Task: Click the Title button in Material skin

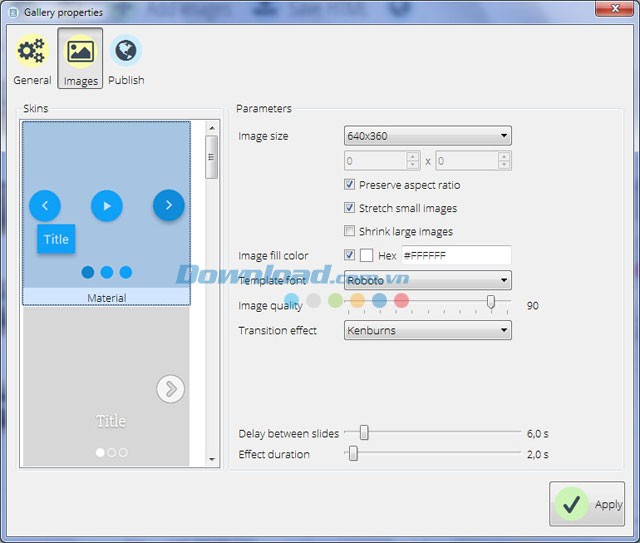Action: point(56,239)
